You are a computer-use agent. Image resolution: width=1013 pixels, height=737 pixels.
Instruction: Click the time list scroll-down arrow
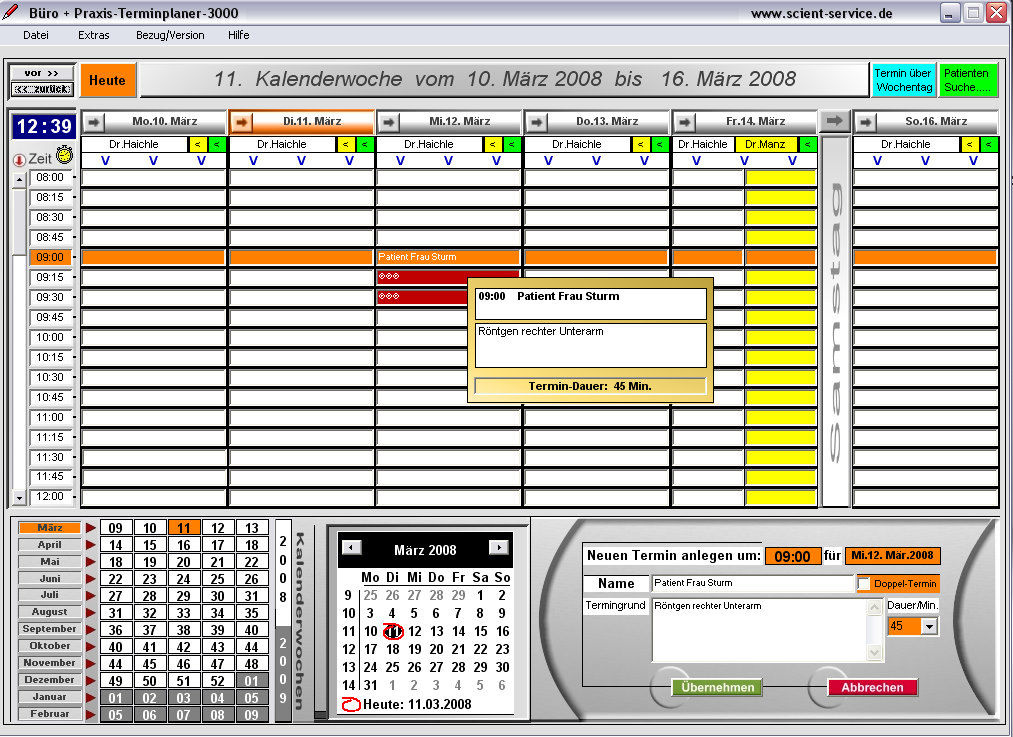[x=19, y=498]
